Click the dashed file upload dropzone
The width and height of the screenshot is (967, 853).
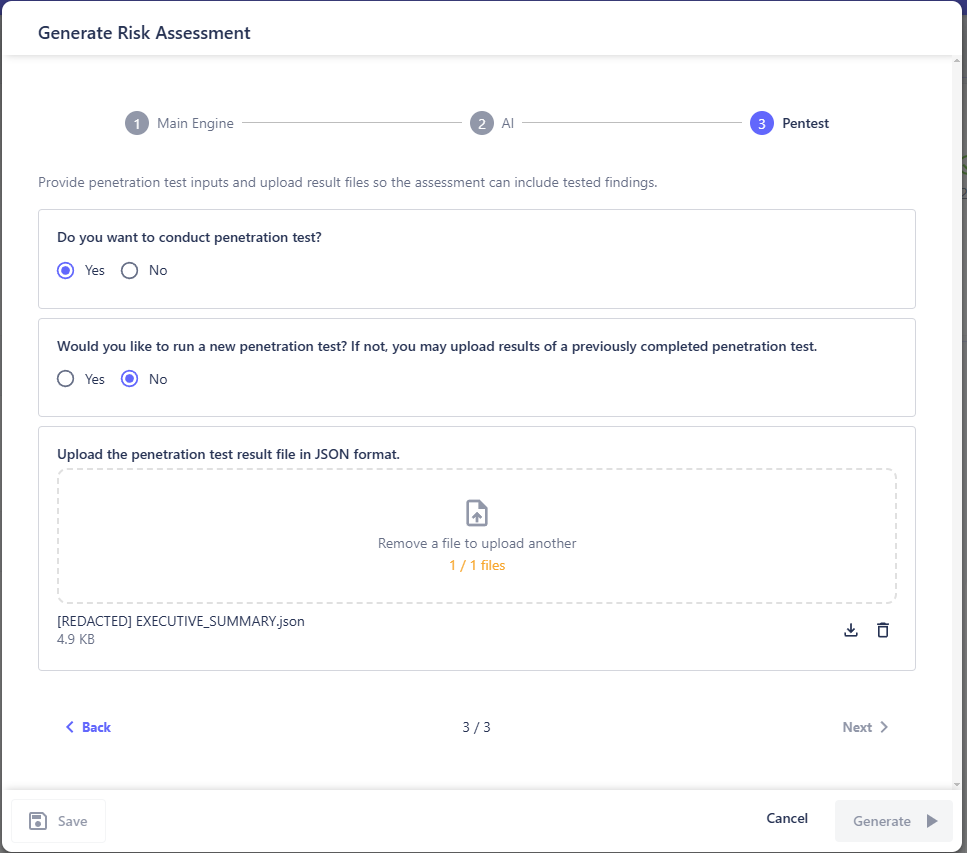point(477,535)
